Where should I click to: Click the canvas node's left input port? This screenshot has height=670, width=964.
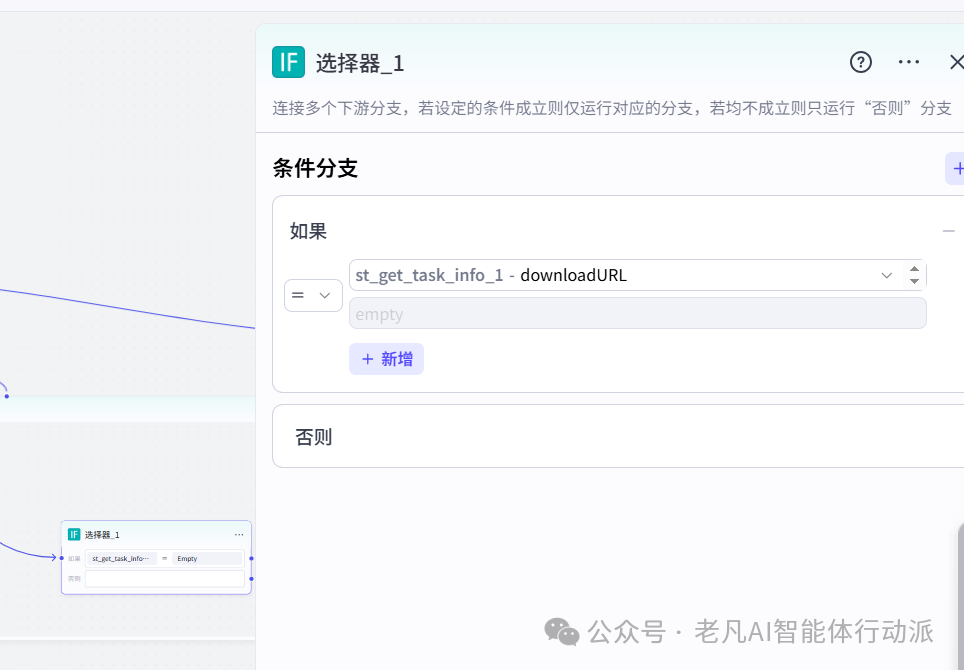61,558
